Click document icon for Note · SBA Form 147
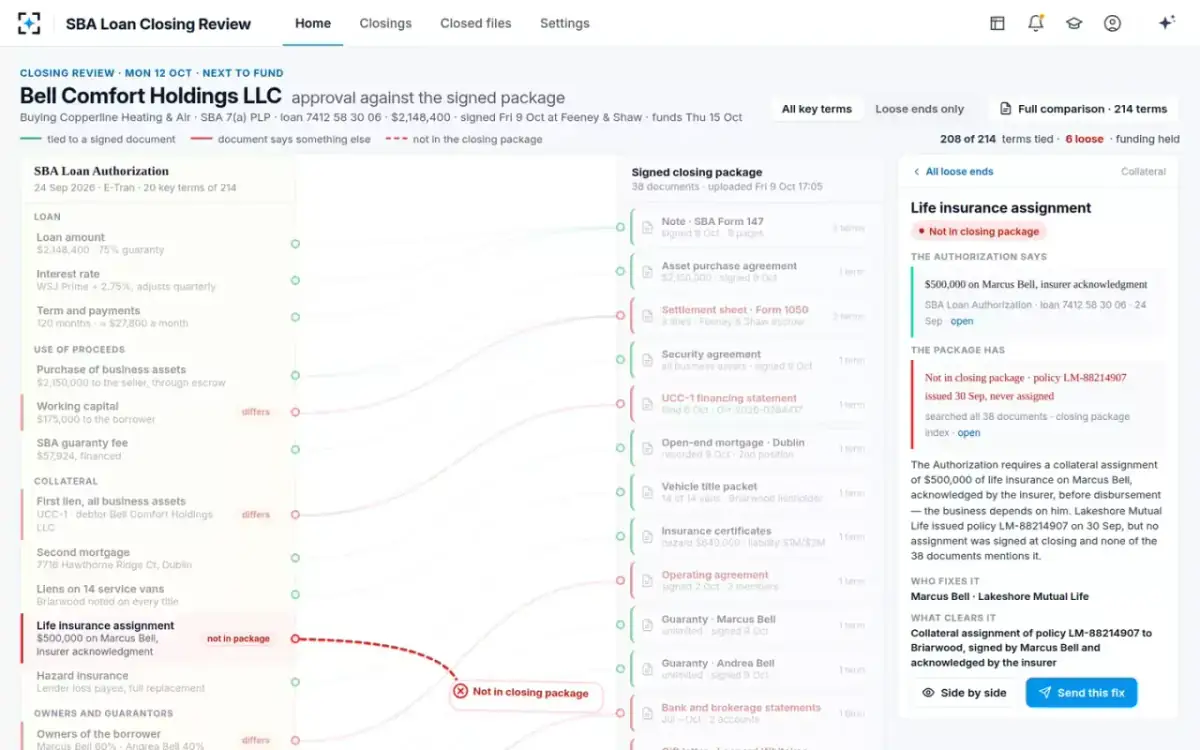 click(647, 228)
